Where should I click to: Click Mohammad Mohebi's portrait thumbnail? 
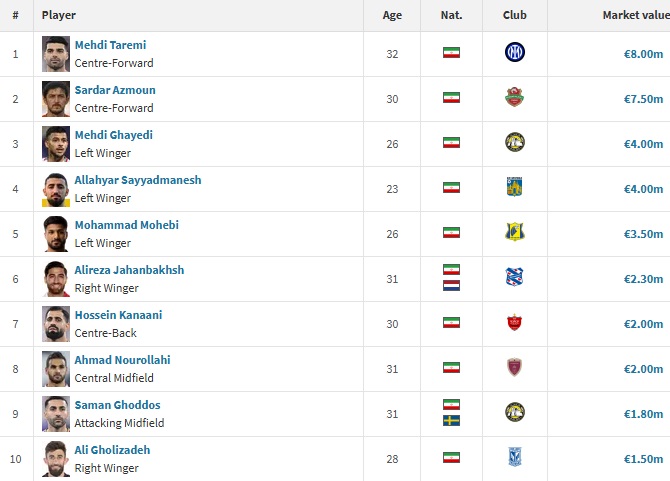coord(56,234)
